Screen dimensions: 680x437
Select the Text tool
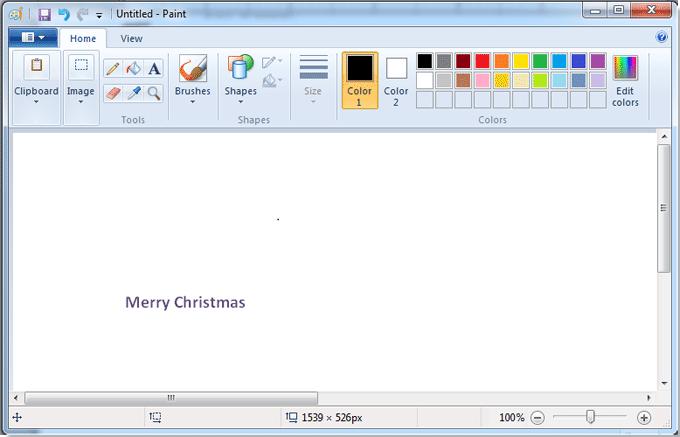pyautogui.click(x=154, y=68)
